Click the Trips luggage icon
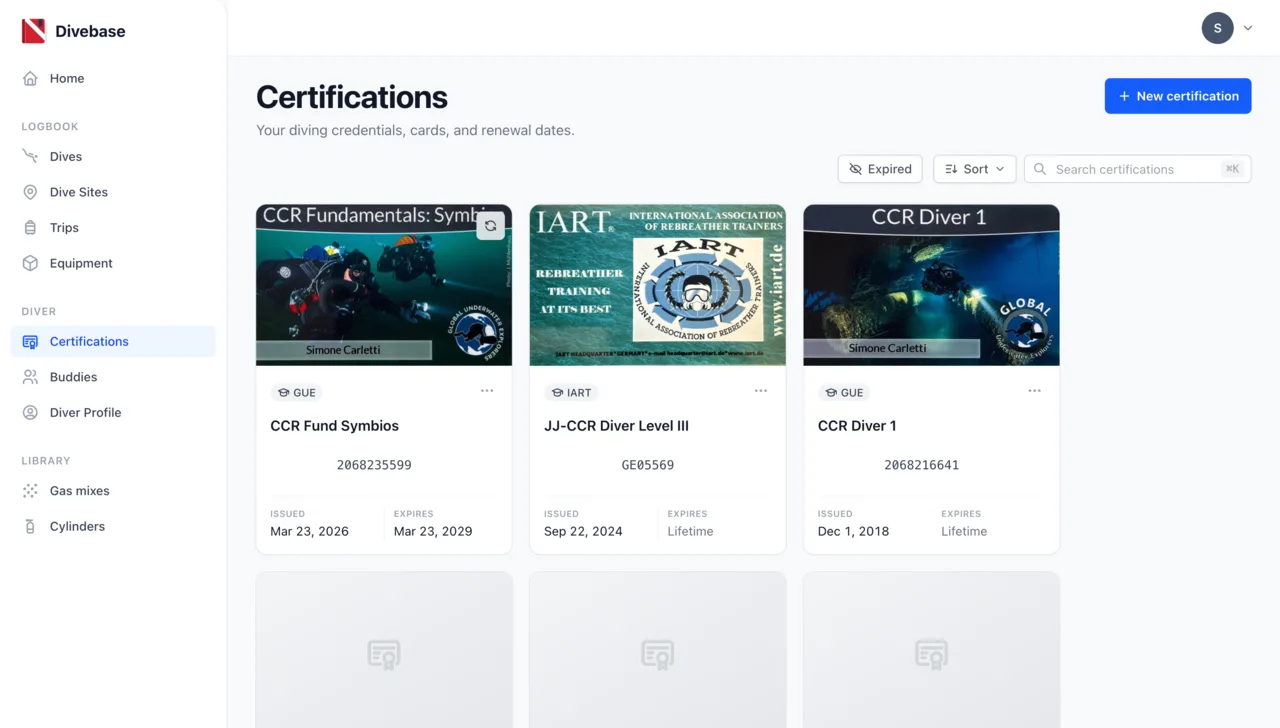 [30, 227]
